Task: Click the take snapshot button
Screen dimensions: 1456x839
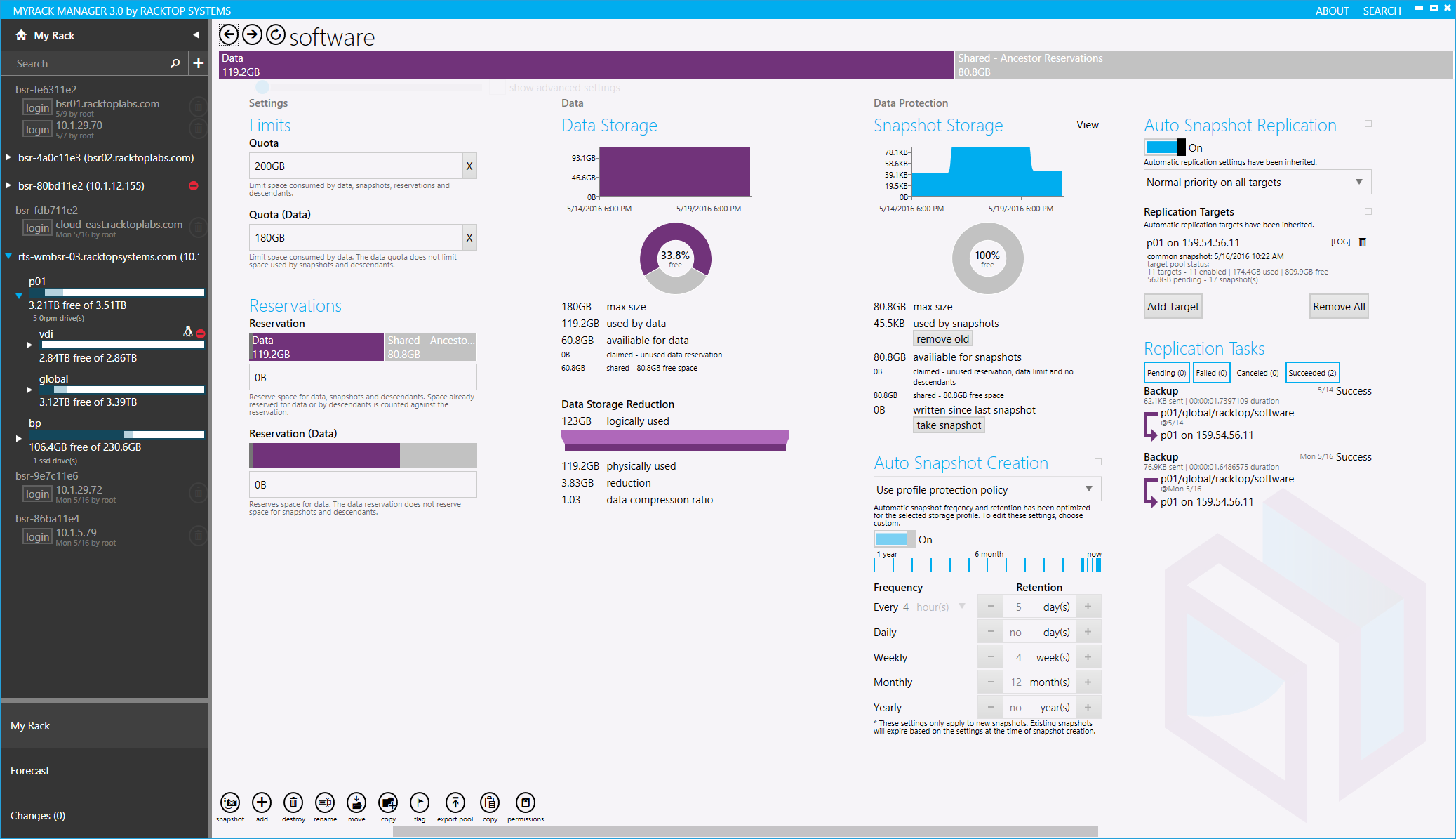Action: point(949,425)
